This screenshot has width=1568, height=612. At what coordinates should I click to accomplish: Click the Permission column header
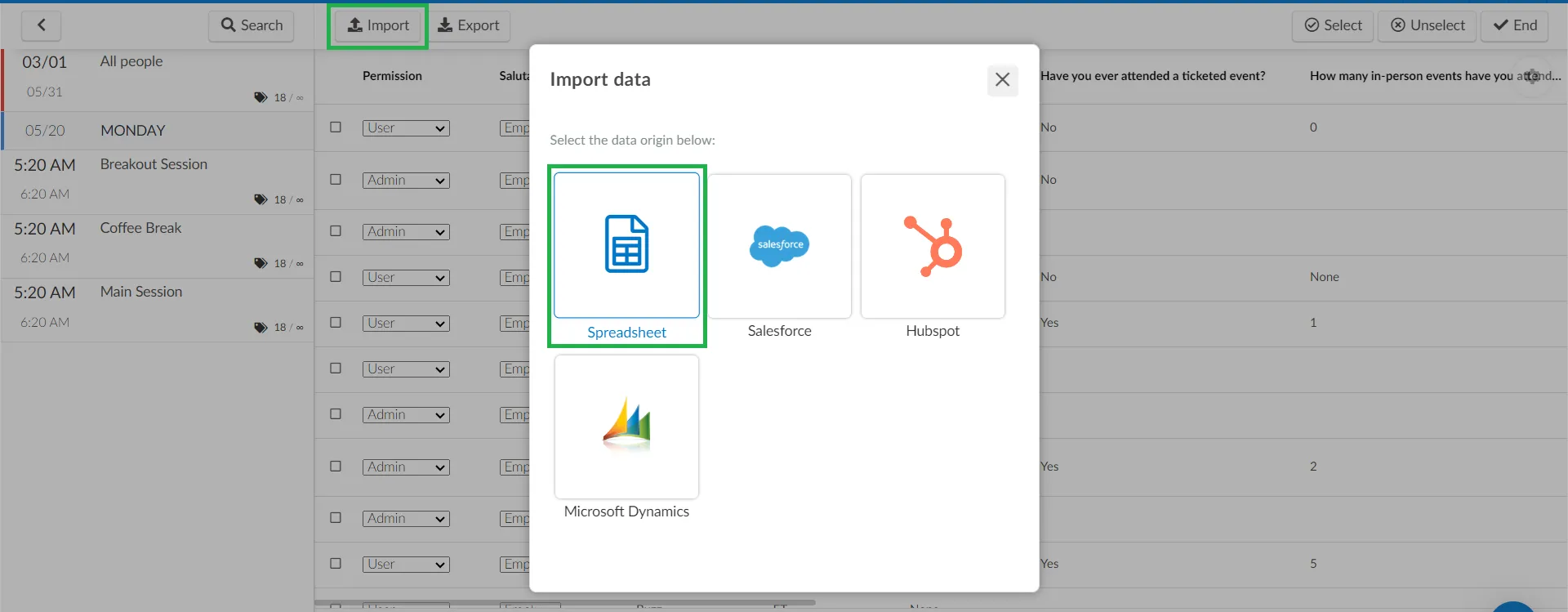click(x=392, y=76)
